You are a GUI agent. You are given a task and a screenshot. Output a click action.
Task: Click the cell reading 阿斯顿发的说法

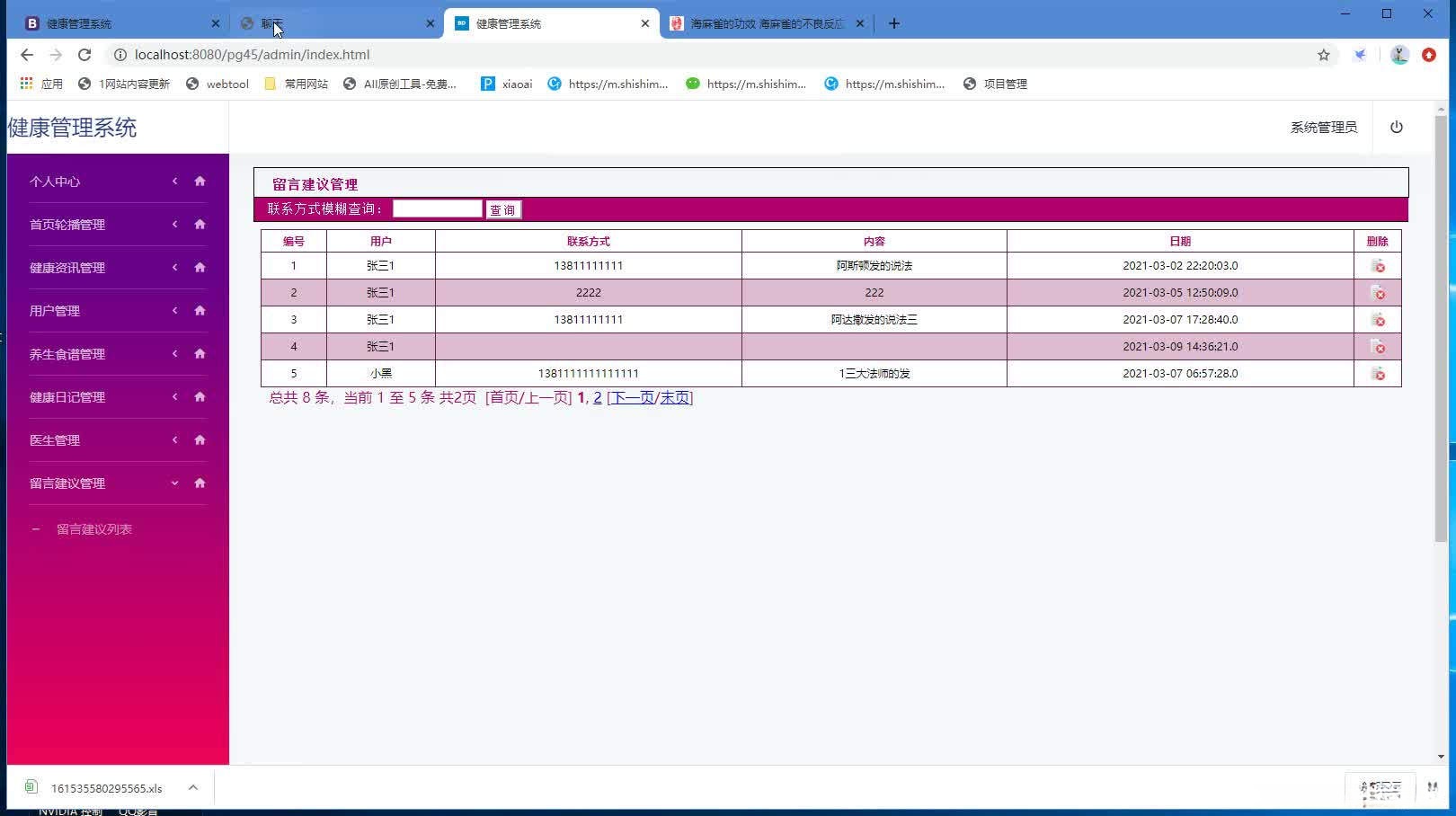click(x=874, y=266)
